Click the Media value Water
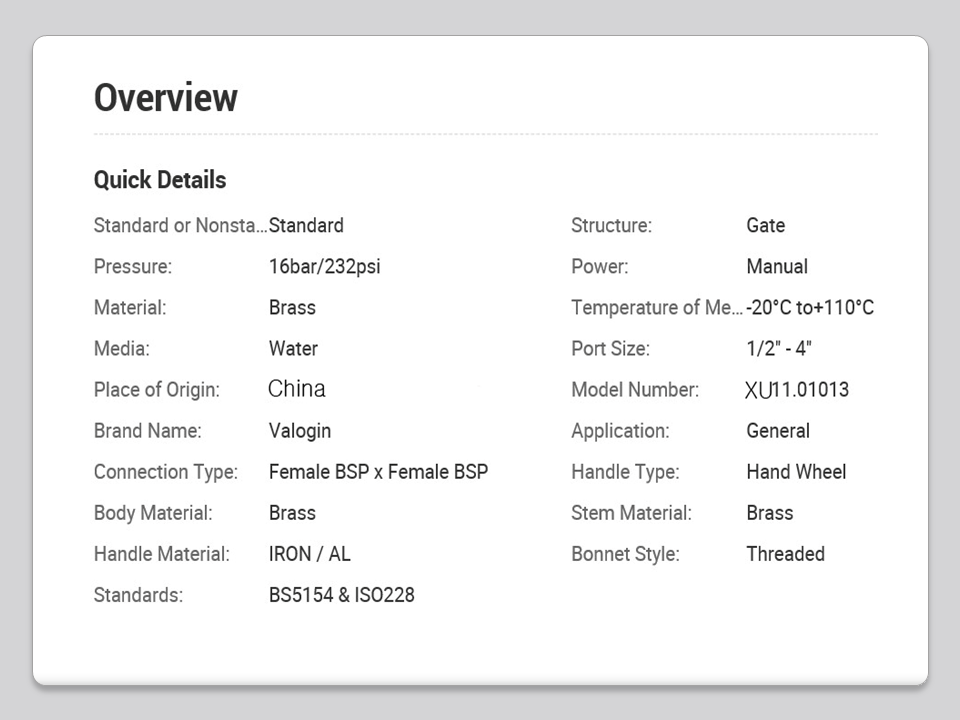Viewport: 960px width, 720px height. 293,349
